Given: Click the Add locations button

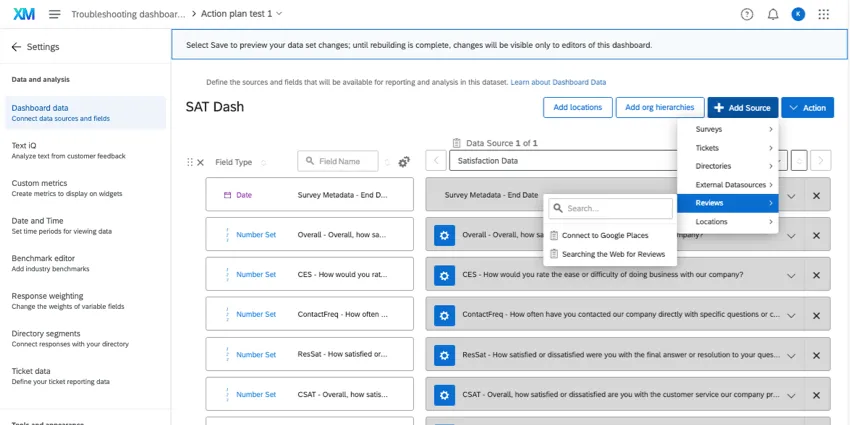Looking at the screenshot, I should (577, 108).
